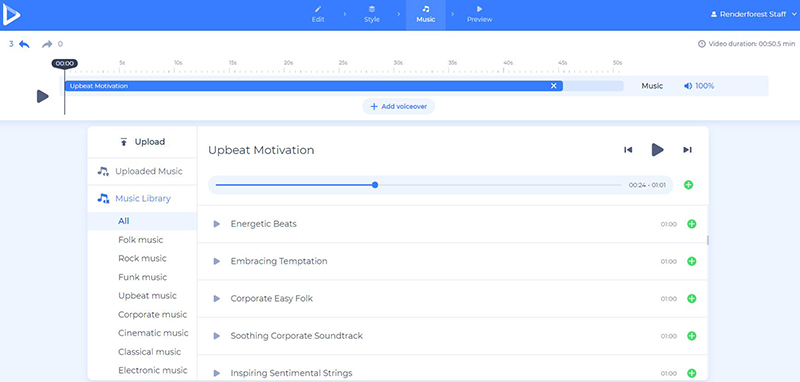Click the Soothing Corporate Soundtrack title
The image size is (800, 382).
tap(296, 336)
